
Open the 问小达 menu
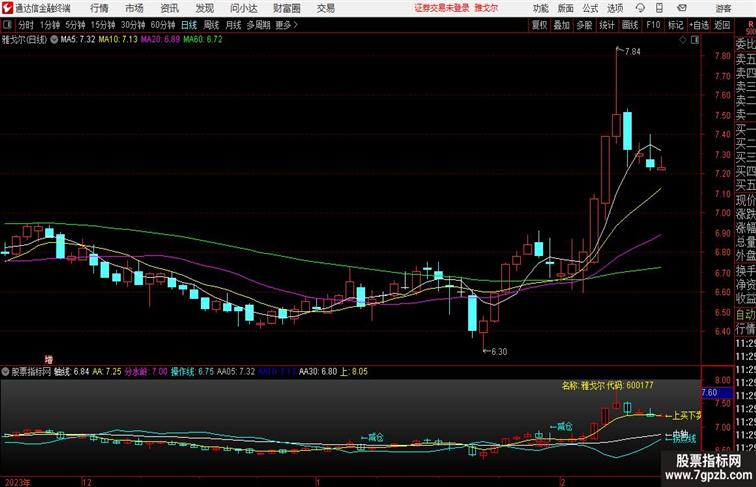[244, 8]
